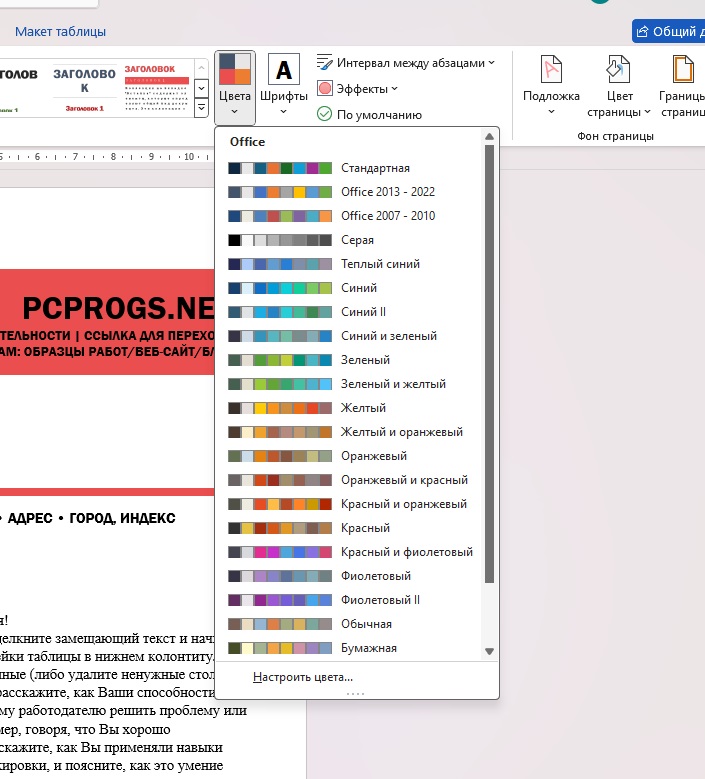Select Фиолетовый II color scheme
The height and width of the screenshot is (779, 705).
348,600
